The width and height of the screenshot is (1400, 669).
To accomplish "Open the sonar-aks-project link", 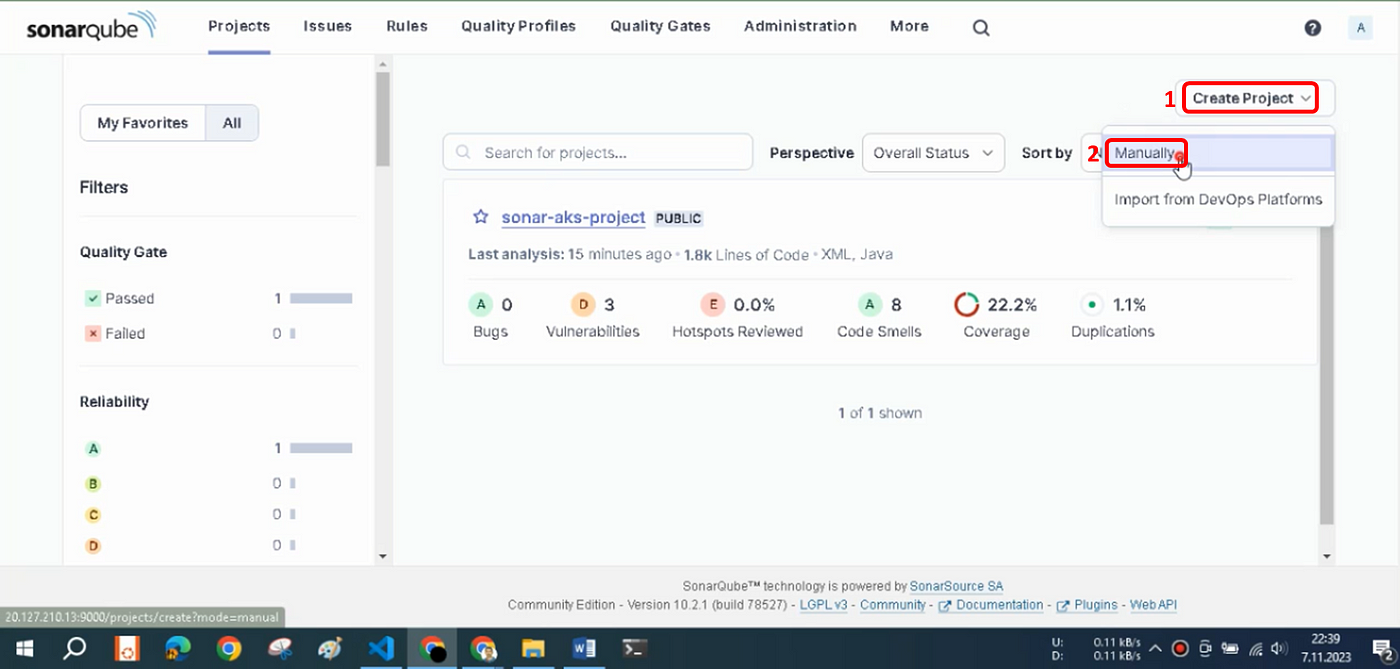I will 573,217.
